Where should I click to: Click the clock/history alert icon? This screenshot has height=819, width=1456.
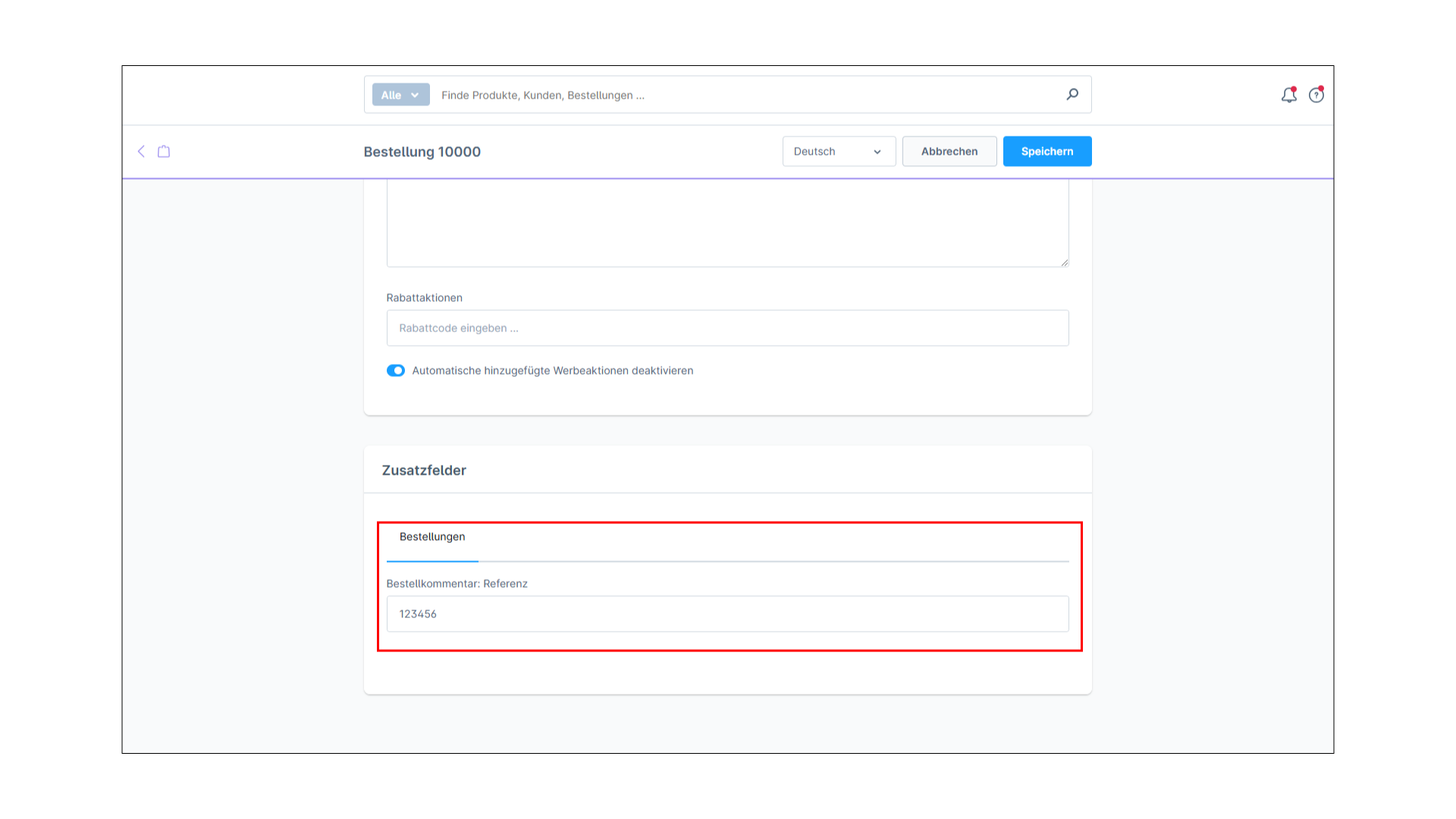coord(1317,95)
